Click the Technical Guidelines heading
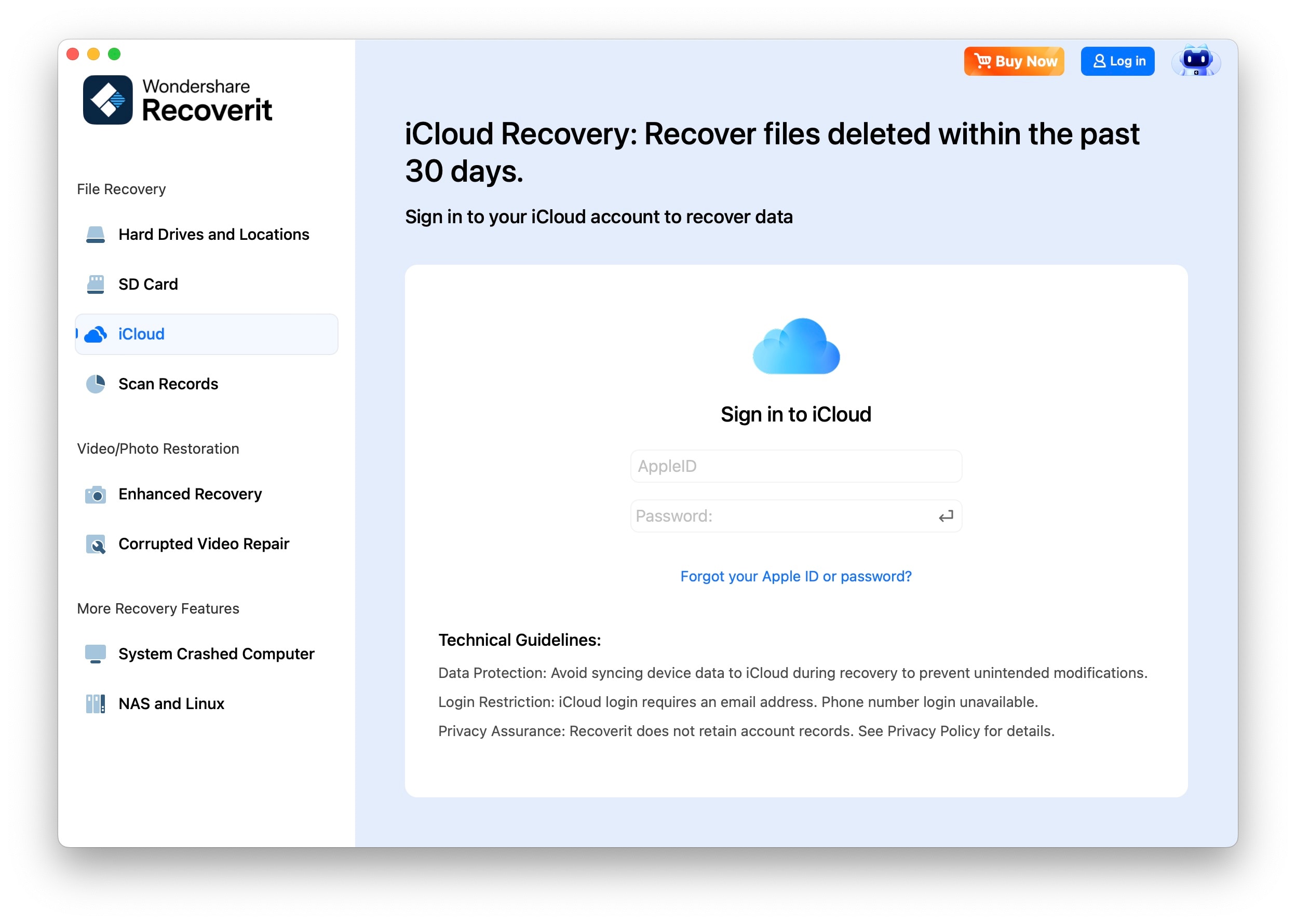 point(520,640)
